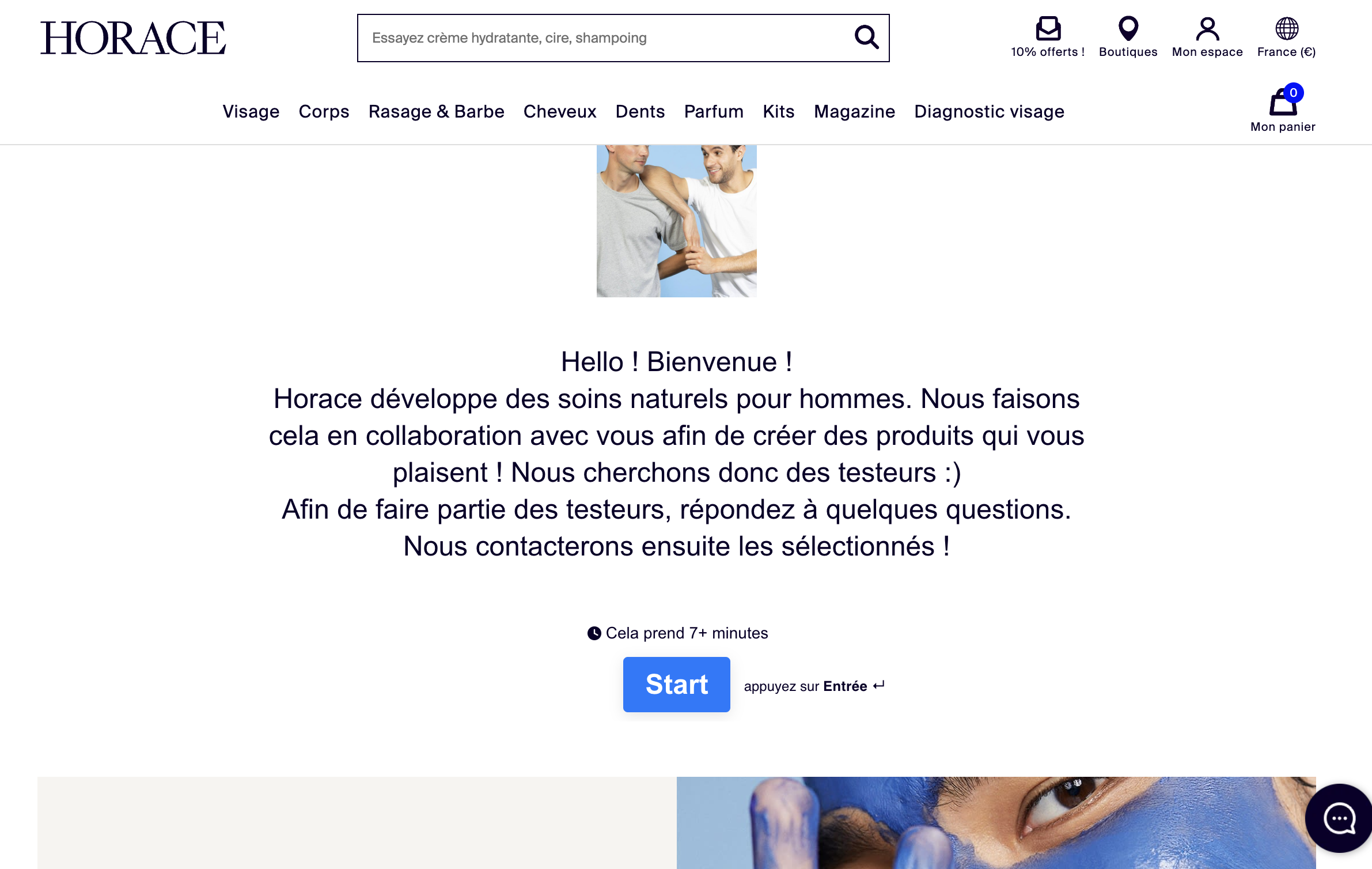The height and width of the screenshot is (869, 1372).
Task: Open the Magazine link
Action: point(854,111)
